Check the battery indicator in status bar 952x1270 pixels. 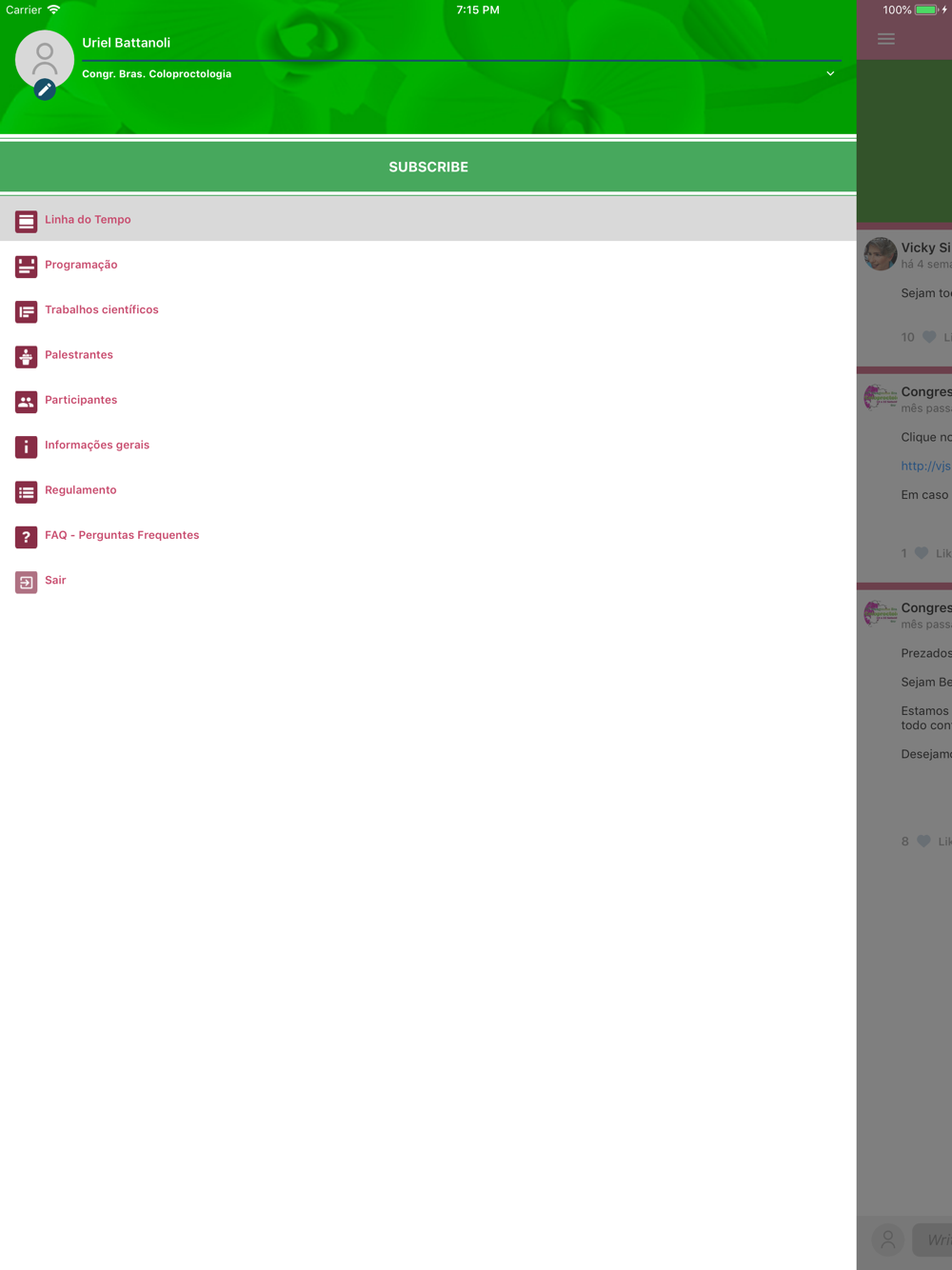point(926,10)
